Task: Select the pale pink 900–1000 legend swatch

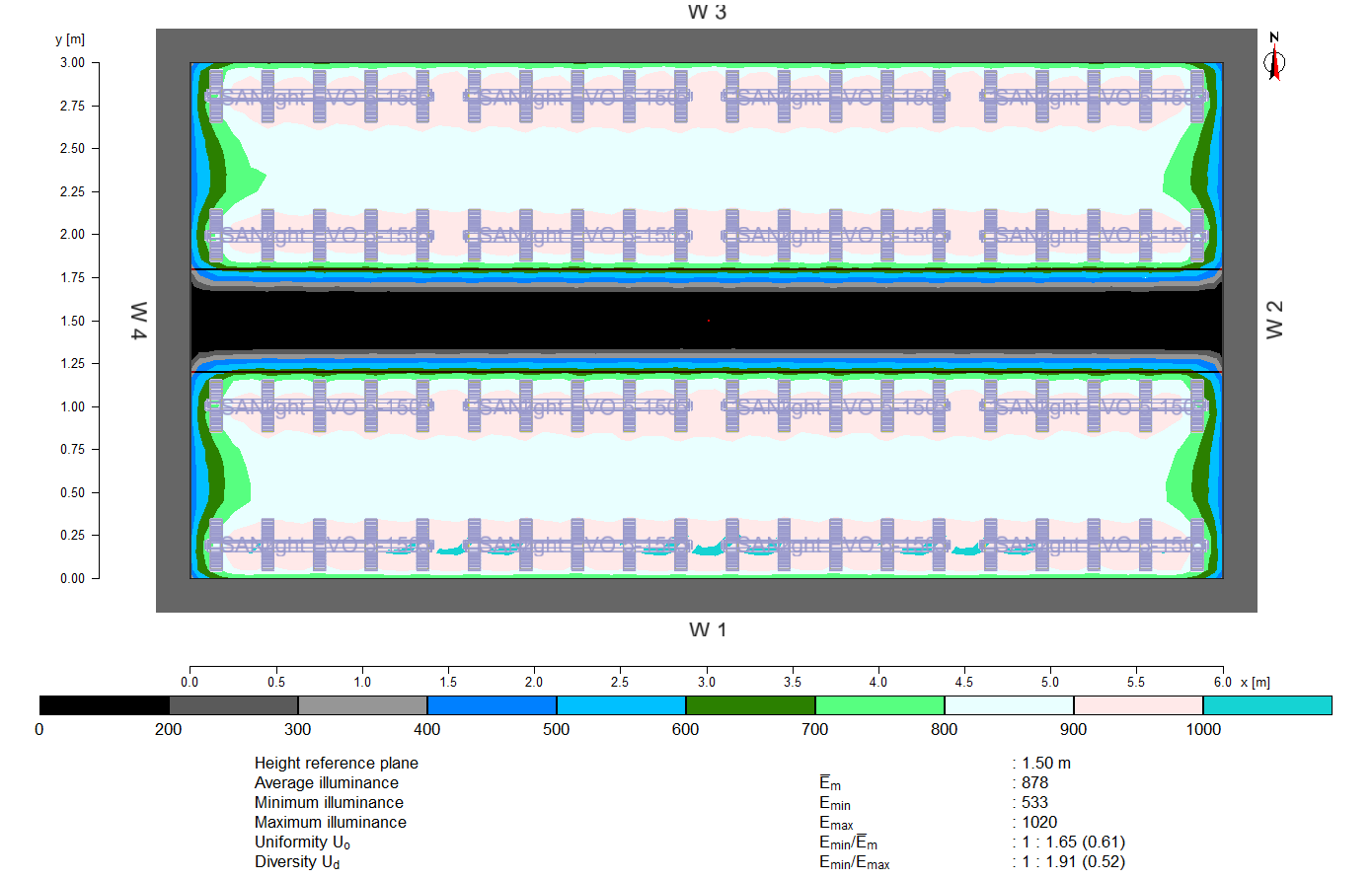Action: (x=1139, y=705)
